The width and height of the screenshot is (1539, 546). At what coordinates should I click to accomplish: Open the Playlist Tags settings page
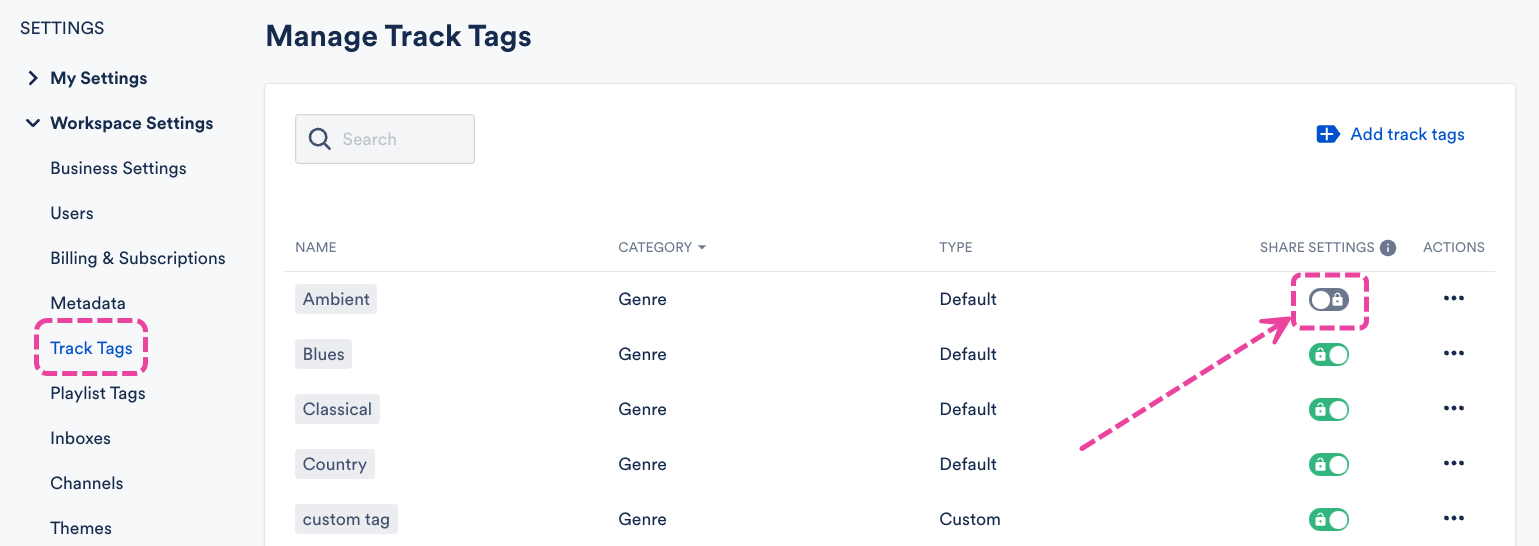98,393
